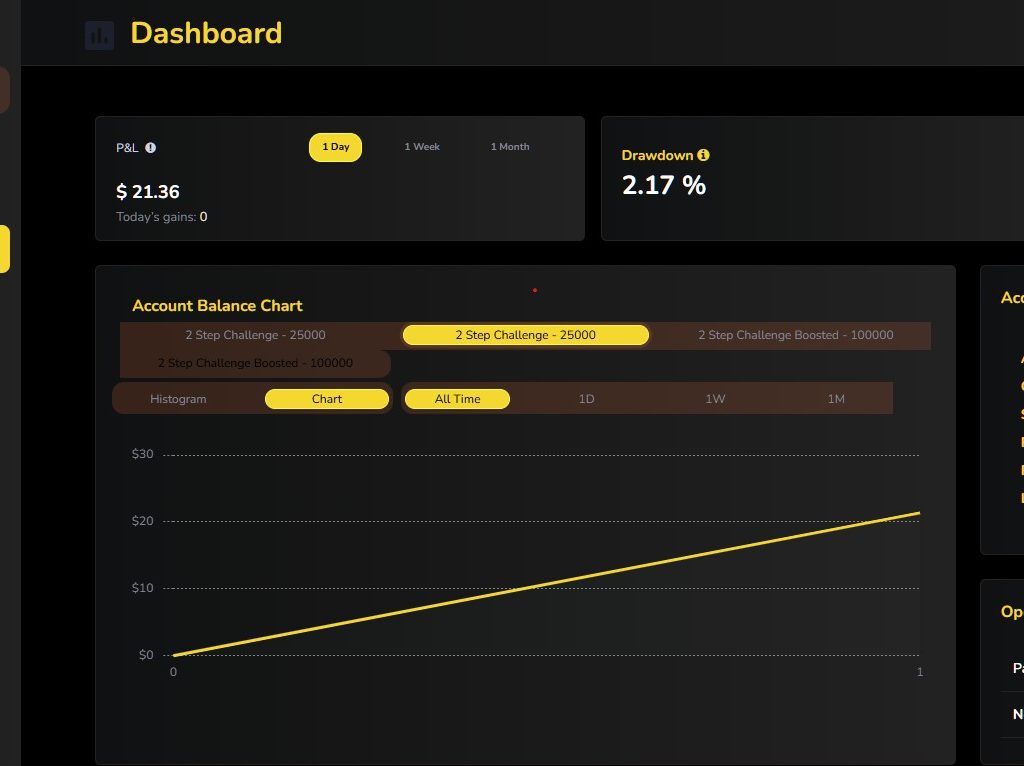Click the $0 axis label
The height and width of the screenshot is (766, 1024).
tap(146, 655)
